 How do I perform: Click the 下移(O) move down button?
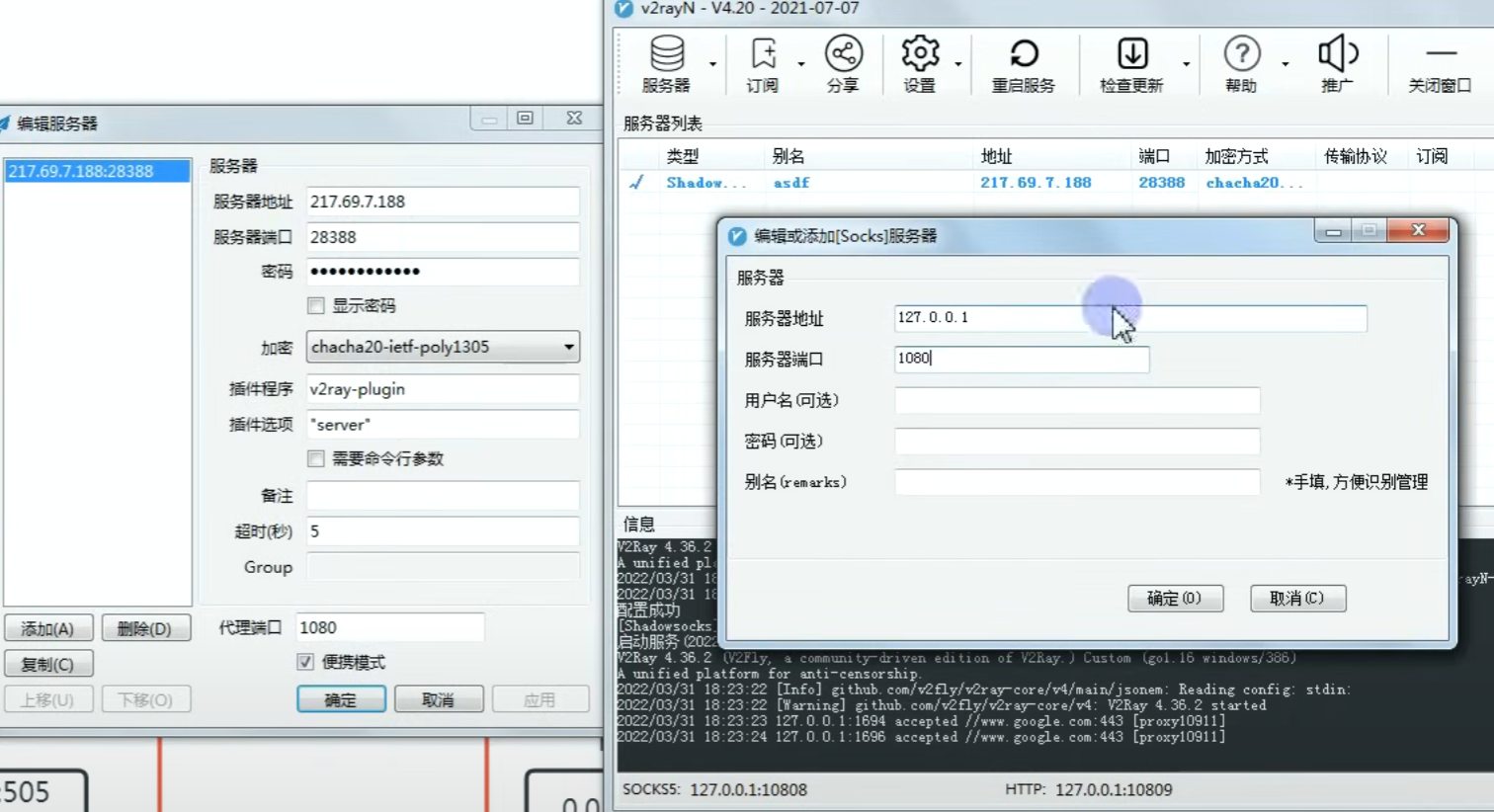point(145,699)
